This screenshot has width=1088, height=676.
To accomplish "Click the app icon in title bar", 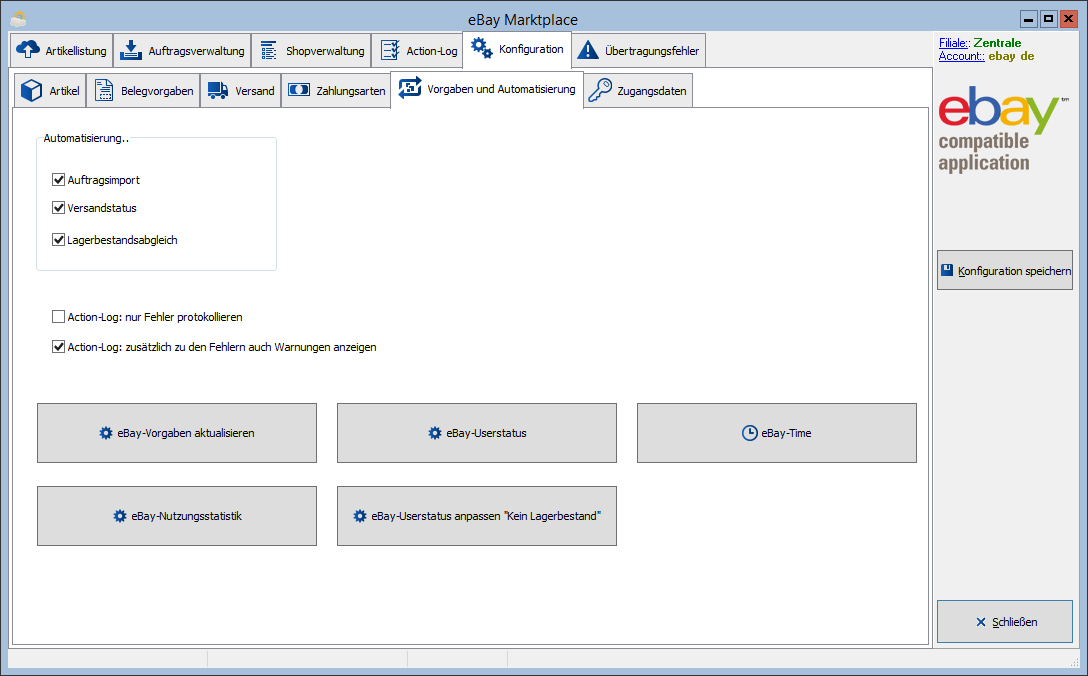I will click(x=19, y=19).
